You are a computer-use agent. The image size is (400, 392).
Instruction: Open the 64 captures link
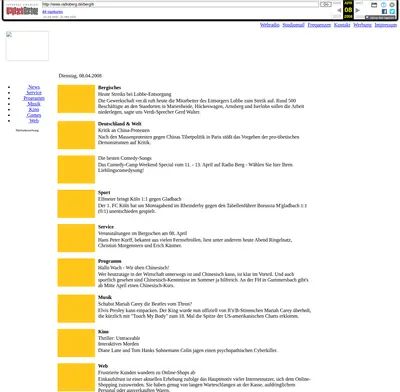(52, 12)
